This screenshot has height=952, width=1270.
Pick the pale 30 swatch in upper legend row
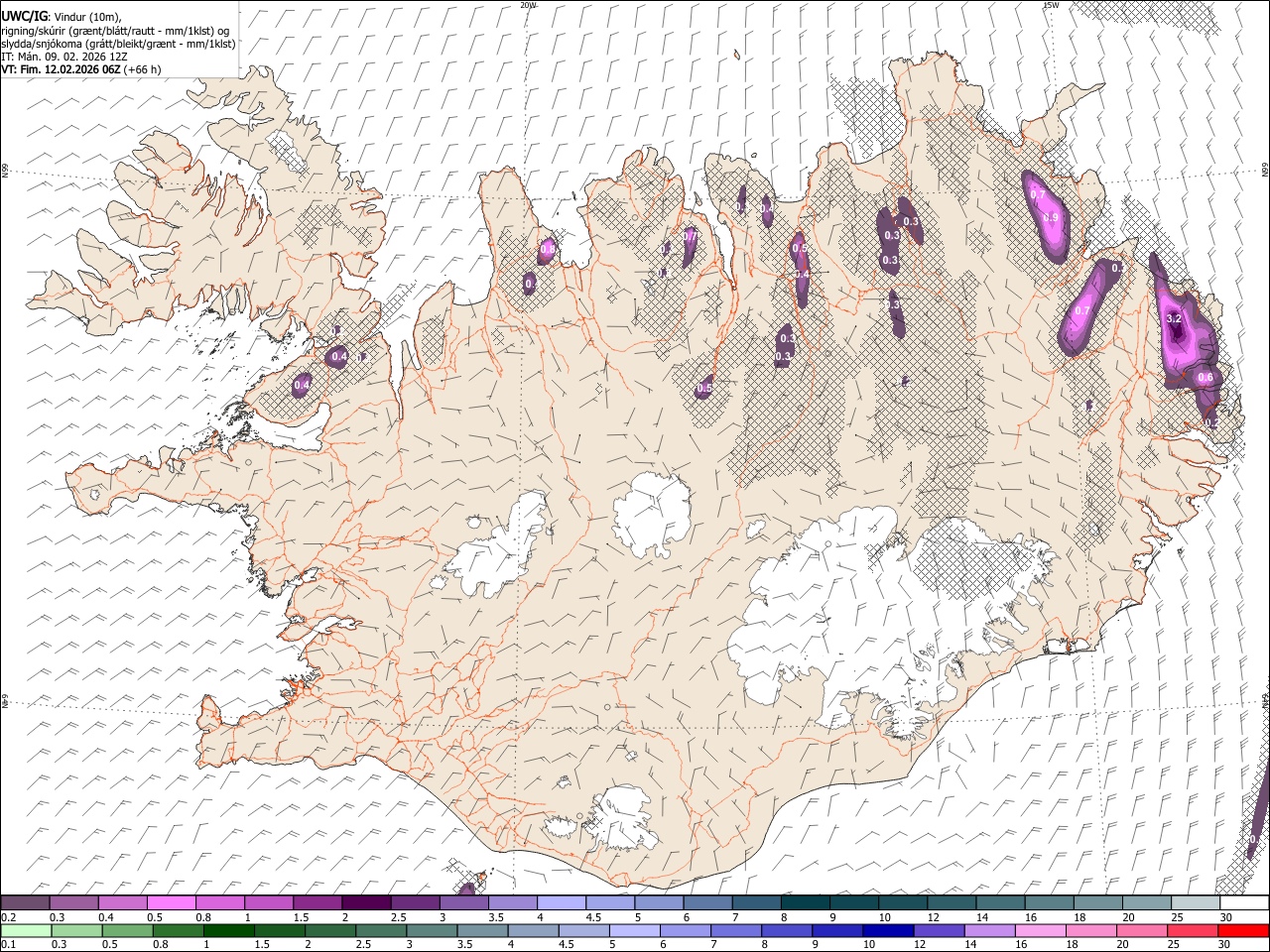[1244, 902]
